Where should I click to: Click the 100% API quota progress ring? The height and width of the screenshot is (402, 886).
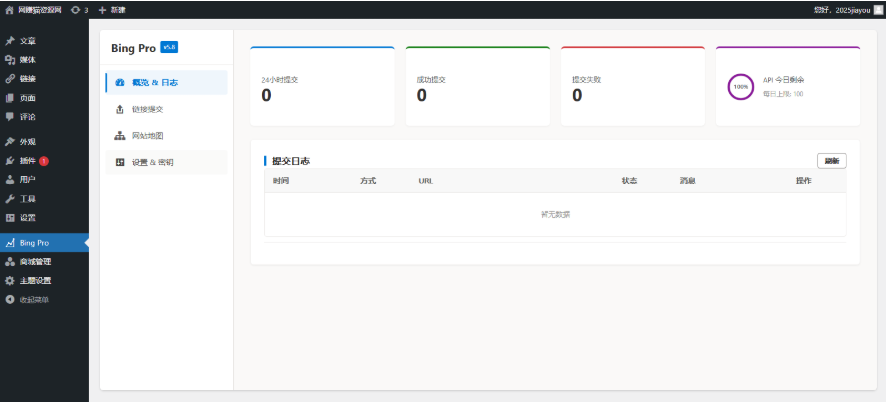[x=741, y=87]
